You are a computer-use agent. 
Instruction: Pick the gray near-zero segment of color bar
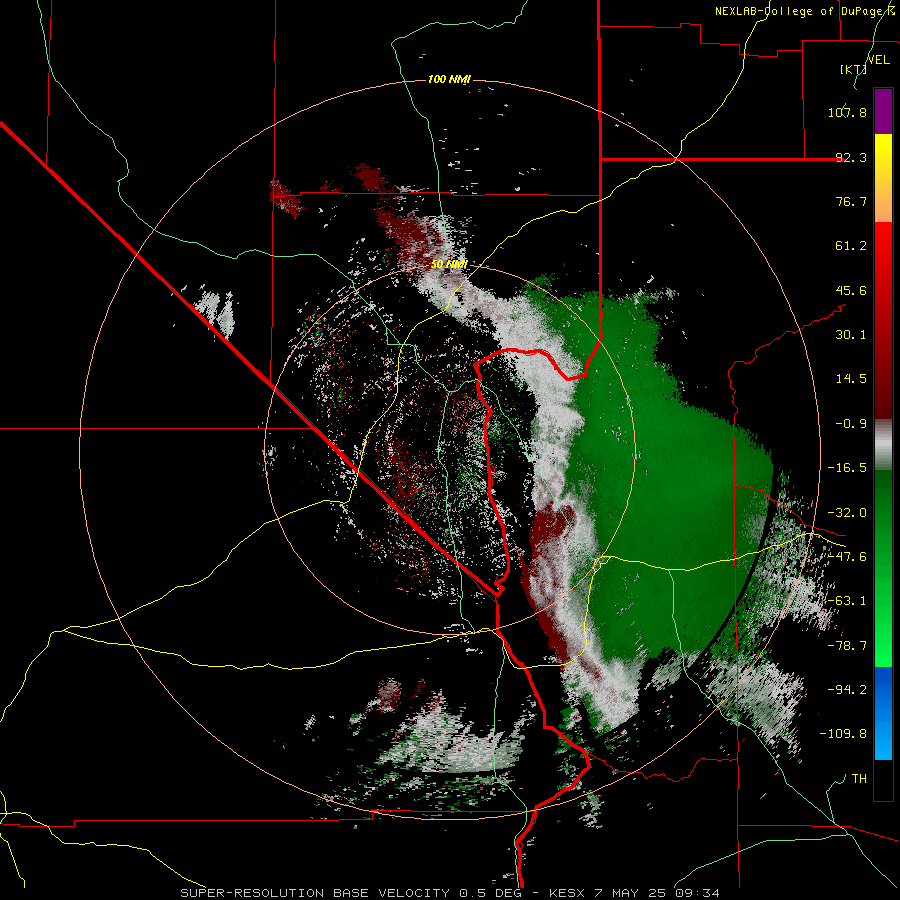[x=883, y=445]
